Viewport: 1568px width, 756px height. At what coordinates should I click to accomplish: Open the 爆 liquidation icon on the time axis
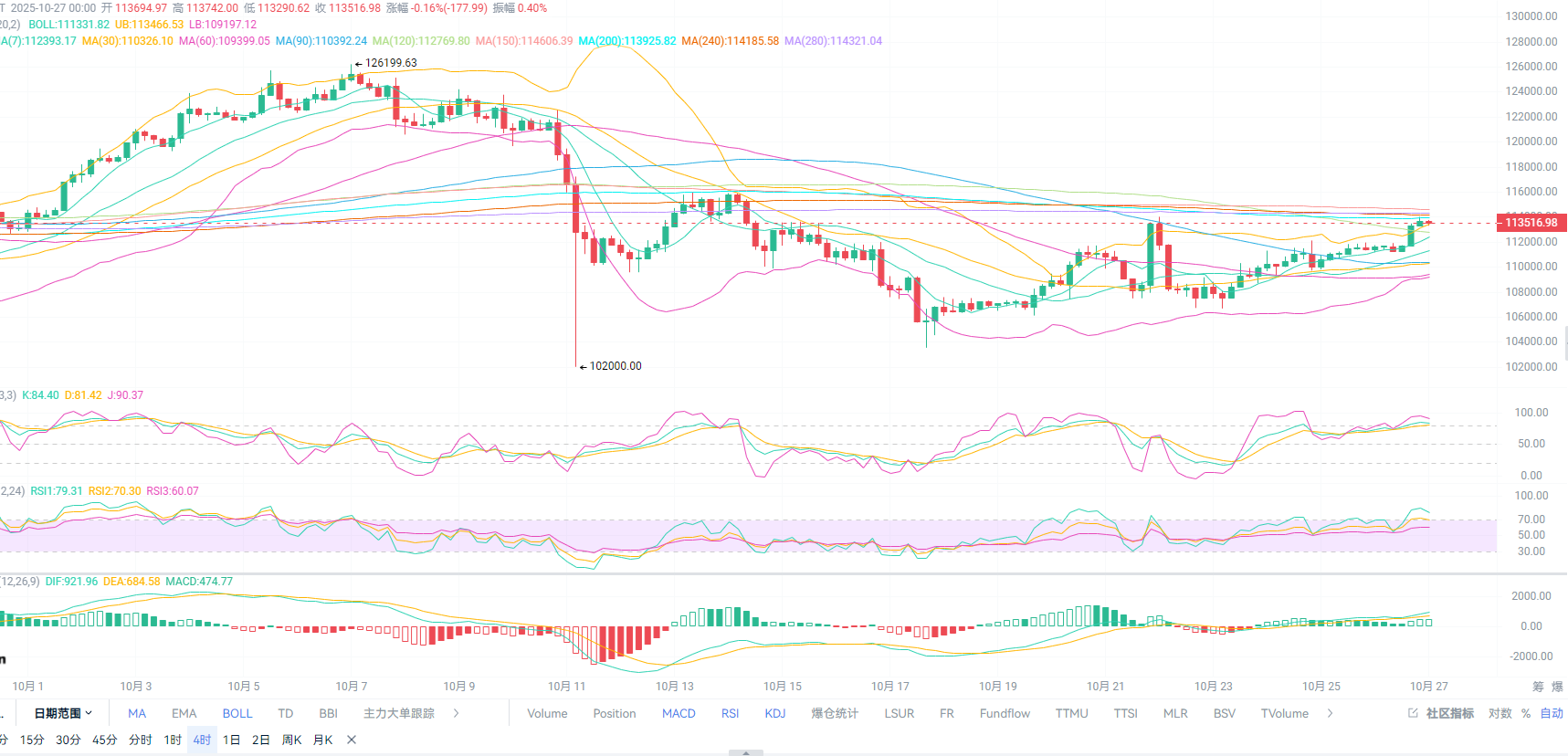(1557, 687)
